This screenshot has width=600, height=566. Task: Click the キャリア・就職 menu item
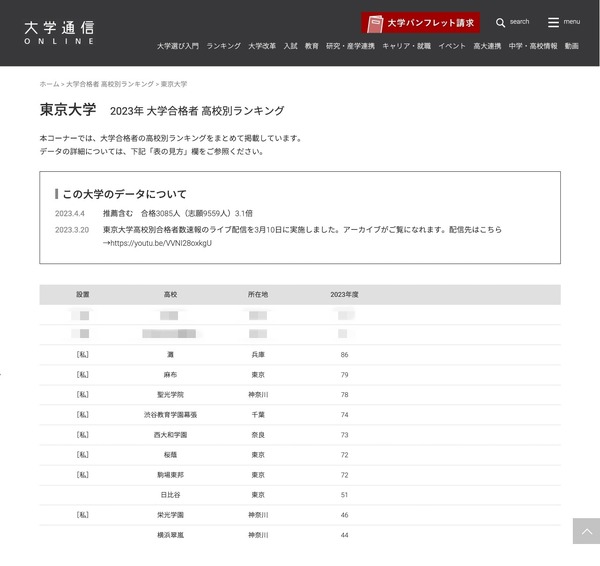coord(407,46)
